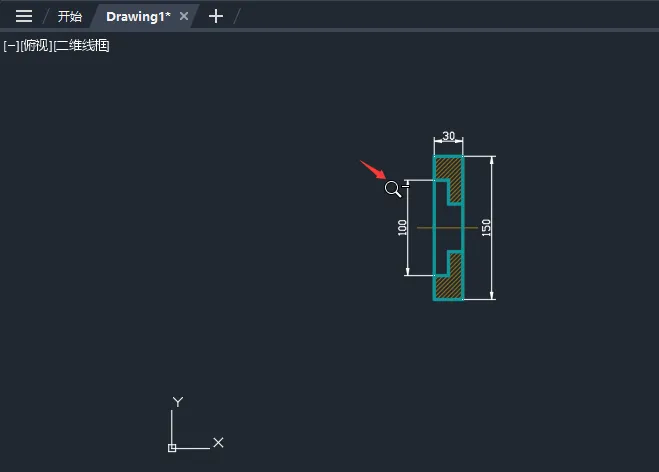Close the Drawing1* tab

click(184, 16)
